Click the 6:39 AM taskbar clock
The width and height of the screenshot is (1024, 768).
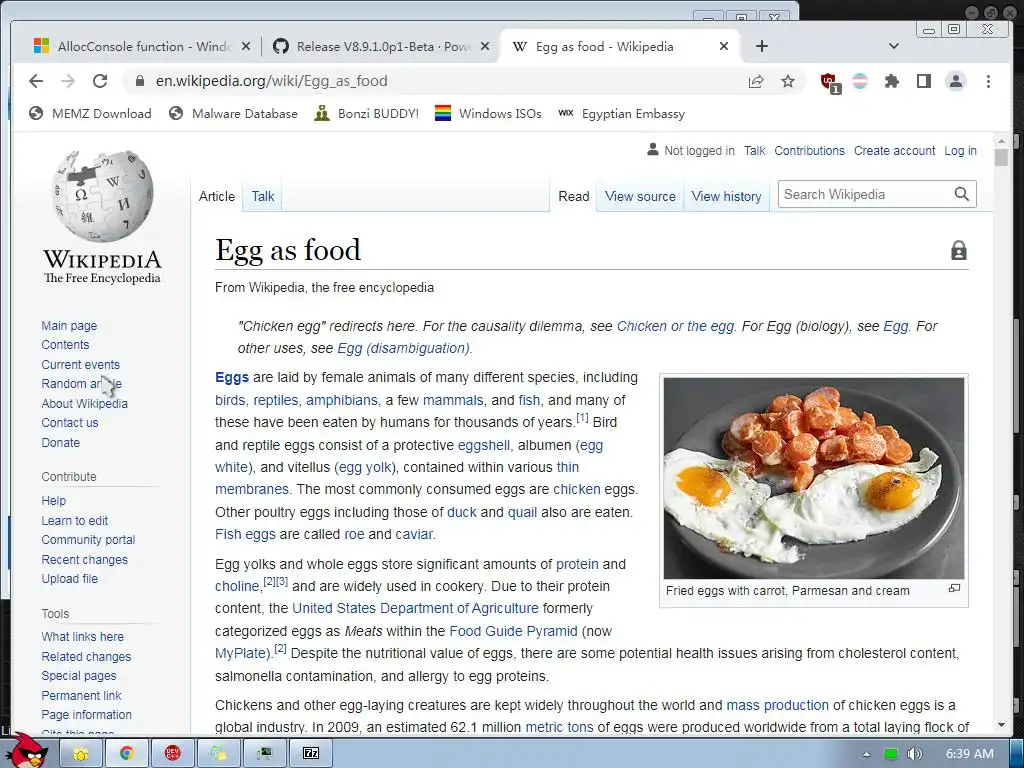click(970, 754)
